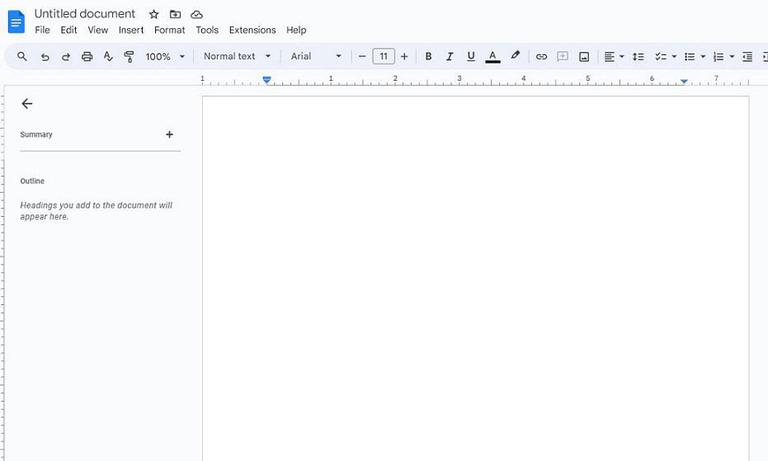Open the zoom level 100% dropdown
Viewport: 768px width, 461px height.
165,56
